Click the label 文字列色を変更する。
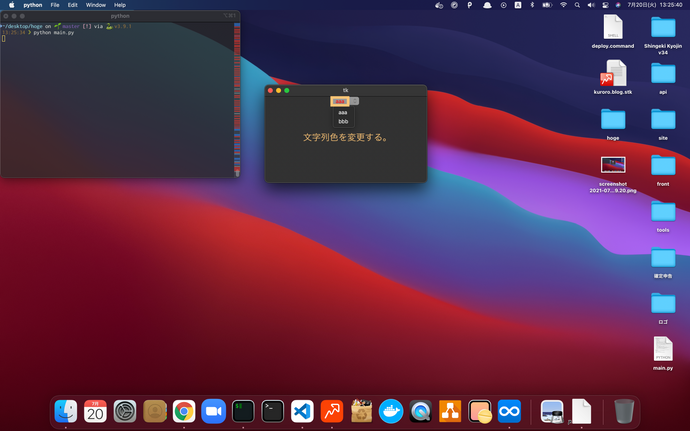 (345, 137)
